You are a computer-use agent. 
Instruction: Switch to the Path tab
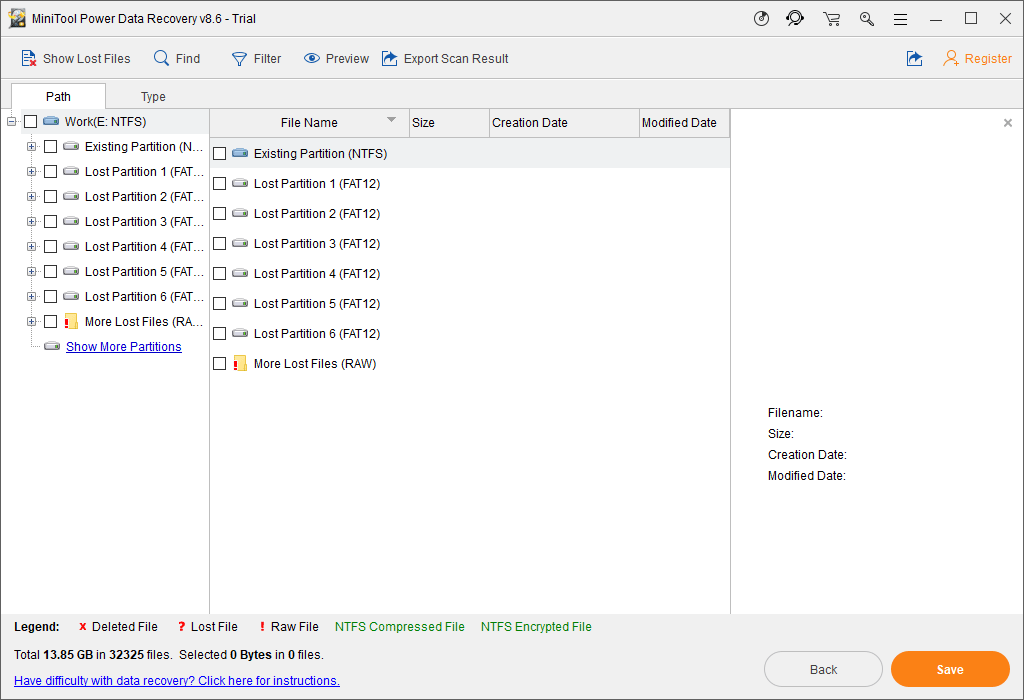[x=58, y=97]
